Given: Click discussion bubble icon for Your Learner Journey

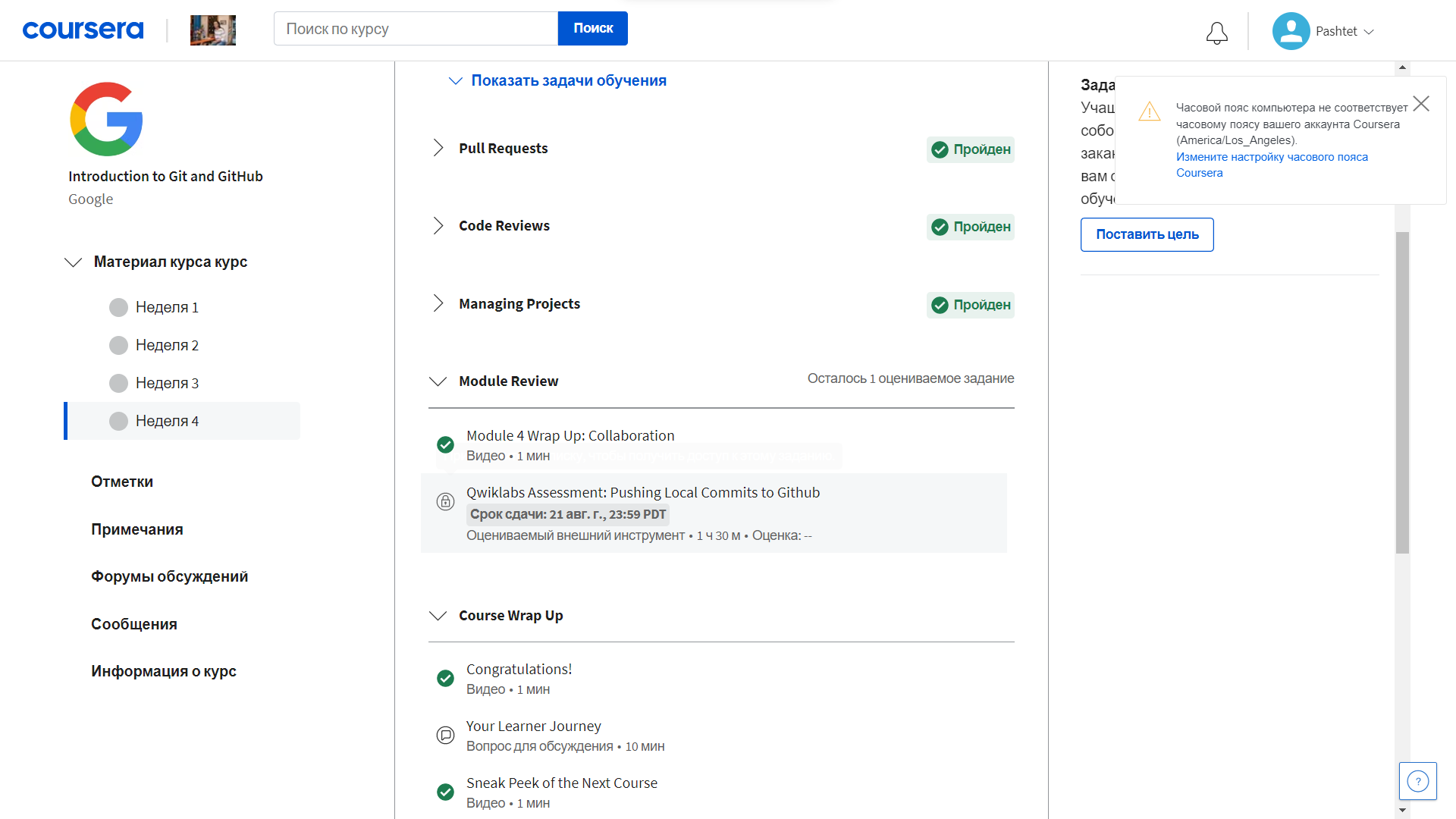Looking at the screenshot, I should [445, 735].
